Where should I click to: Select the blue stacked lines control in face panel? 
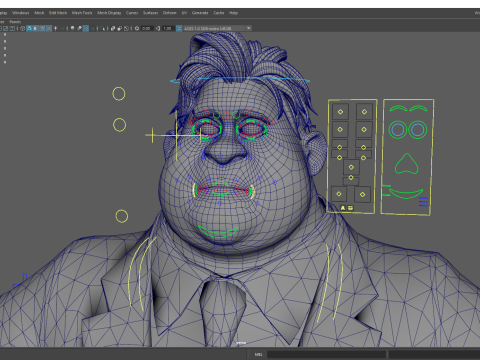pos(423,202)
